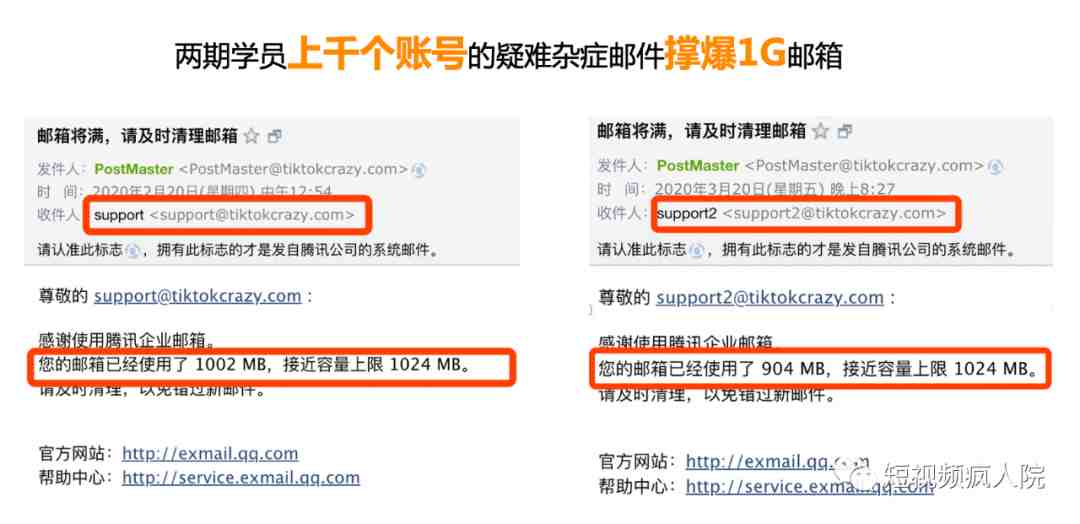Image resolution: width=1080 pixels, height=524 pixels.
Task: Star the right mailbox-full email
Action: click(x=820, y=131)
